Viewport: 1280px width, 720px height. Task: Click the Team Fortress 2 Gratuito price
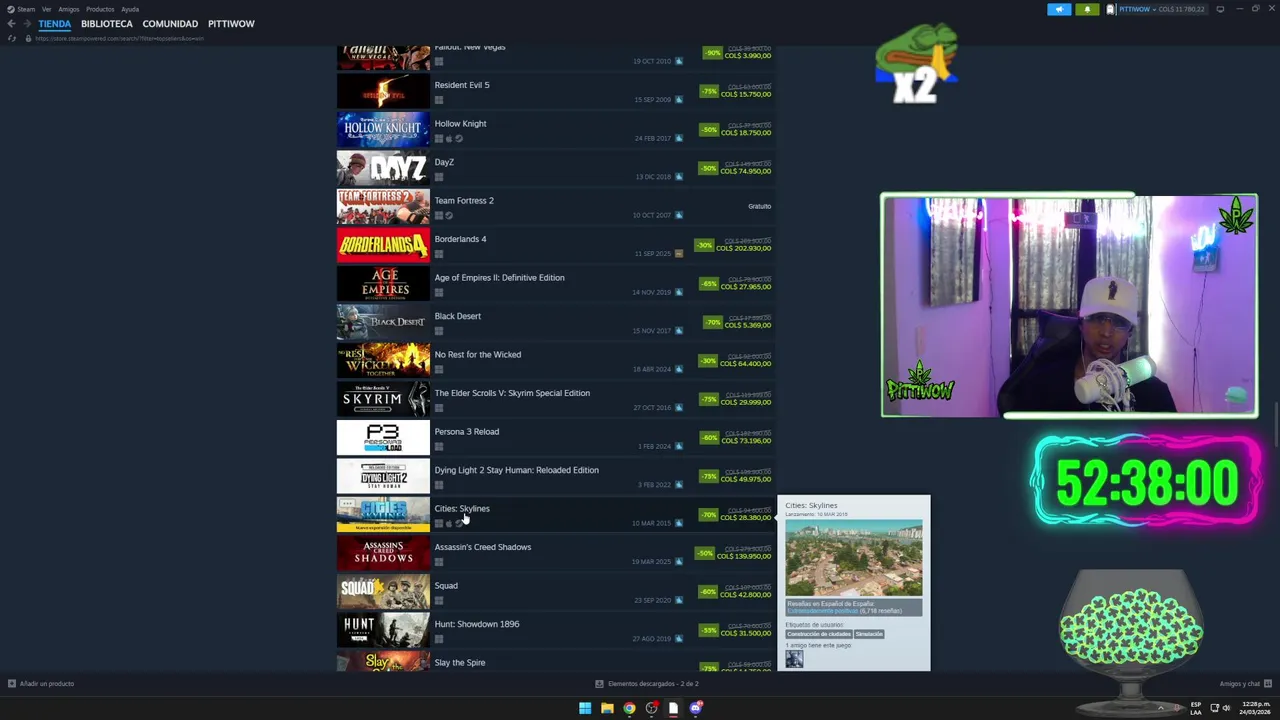point(759,206)
